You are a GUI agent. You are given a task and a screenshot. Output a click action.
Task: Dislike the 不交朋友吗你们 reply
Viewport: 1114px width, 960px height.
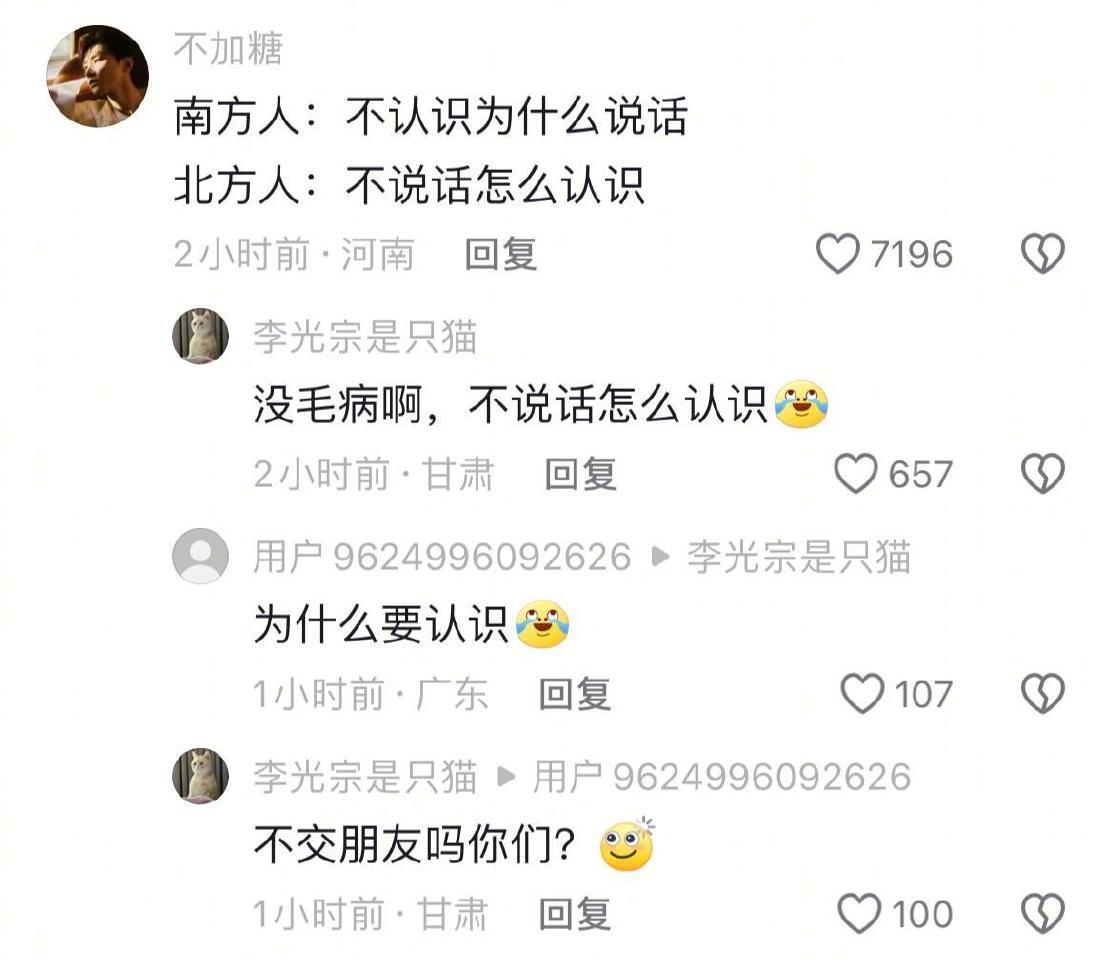(x=1042, y=914)
